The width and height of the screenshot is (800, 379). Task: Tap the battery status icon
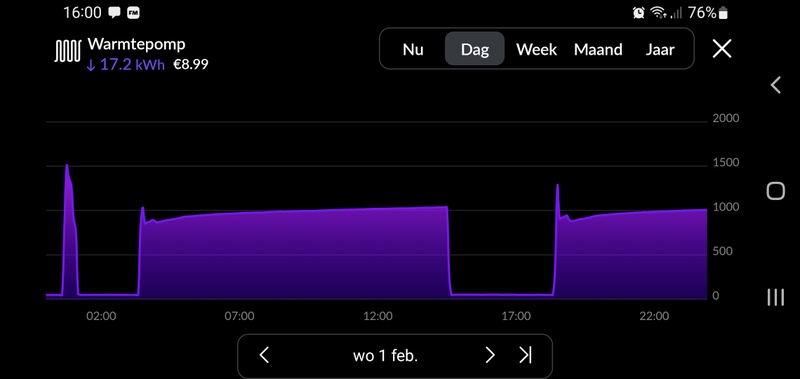[x=723, y=13]
